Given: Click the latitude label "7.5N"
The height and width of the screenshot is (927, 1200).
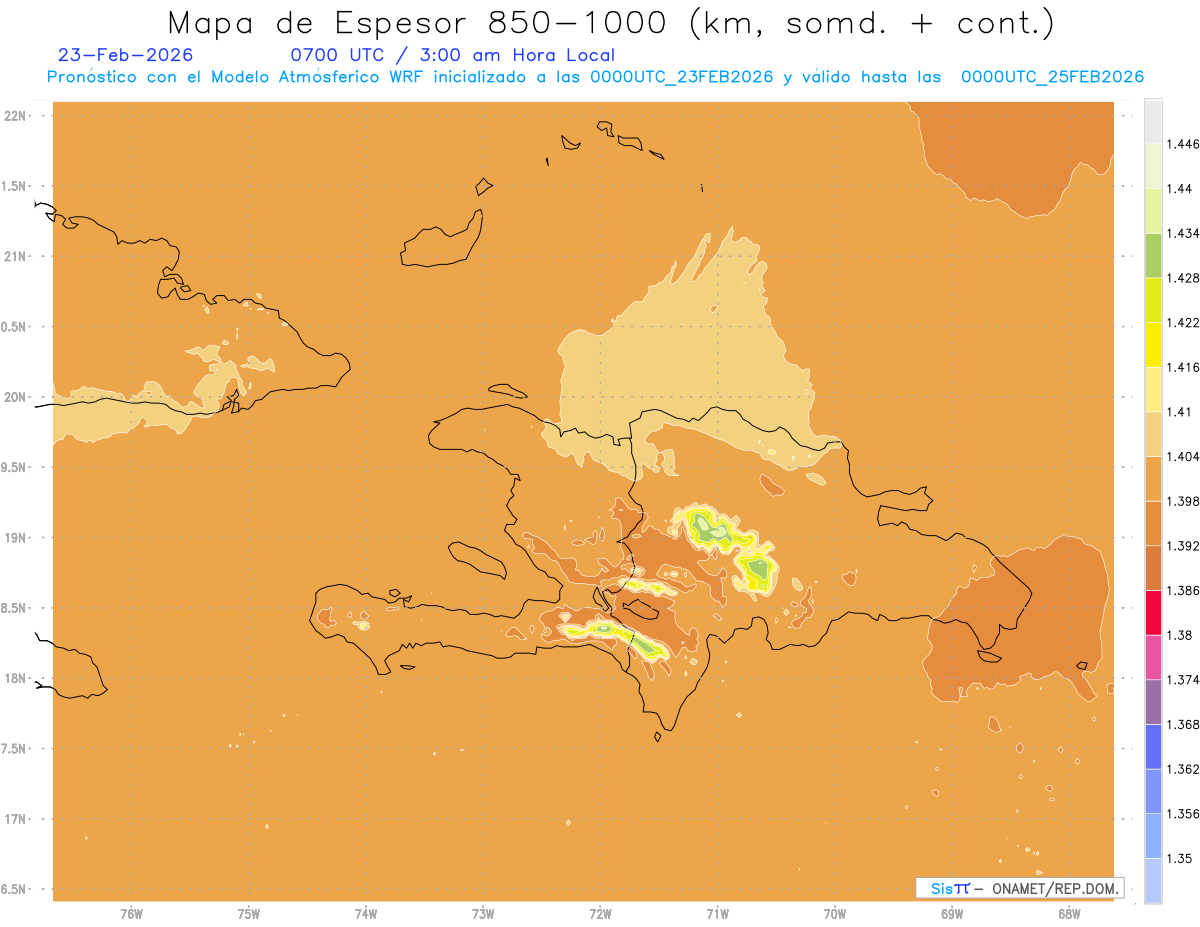Looking at the screenshot, I should click(14, 749).
